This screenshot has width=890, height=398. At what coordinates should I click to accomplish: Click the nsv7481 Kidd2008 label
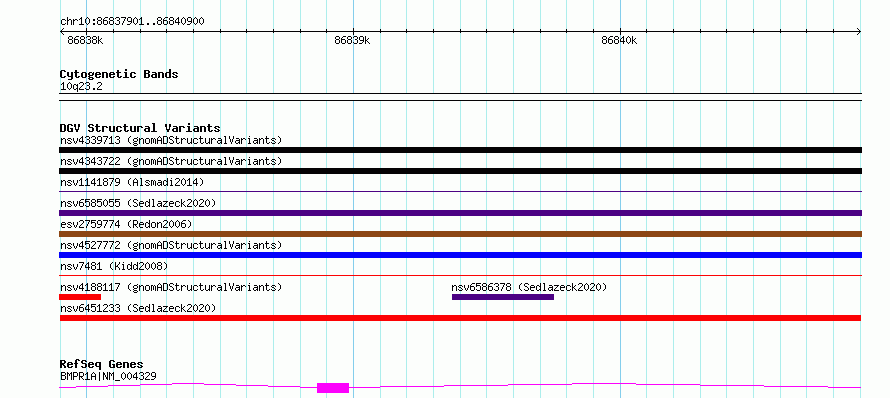click(x=114, y=266)
